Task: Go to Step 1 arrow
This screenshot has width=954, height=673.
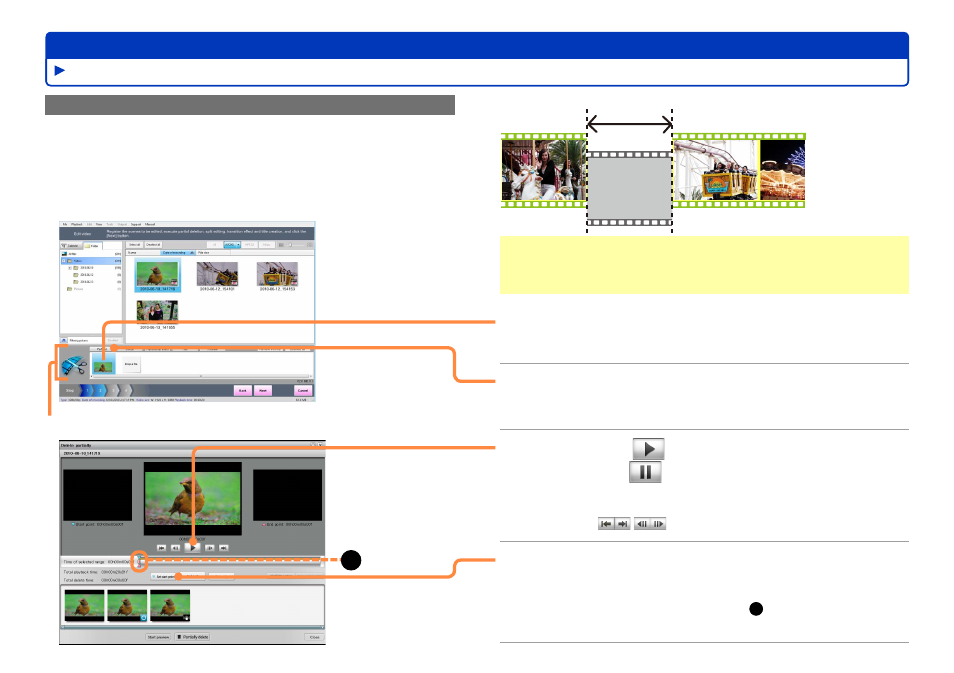Action: click(x=87, y=391)
